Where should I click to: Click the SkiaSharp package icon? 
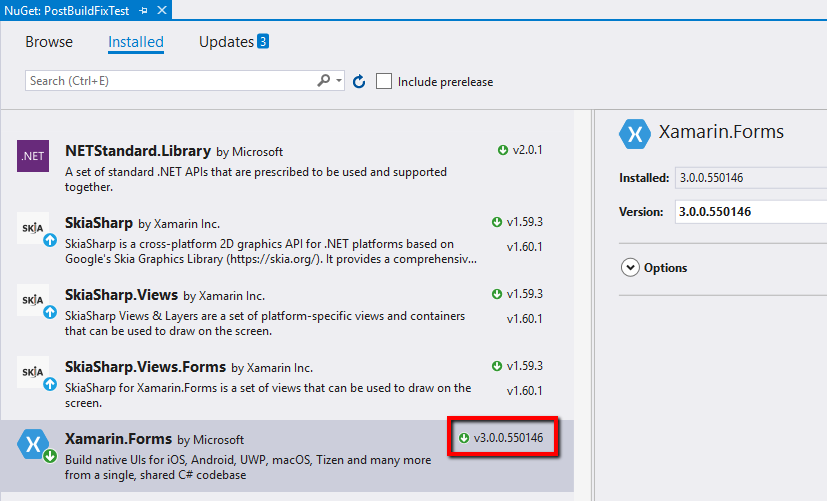[x=33, y=228]
